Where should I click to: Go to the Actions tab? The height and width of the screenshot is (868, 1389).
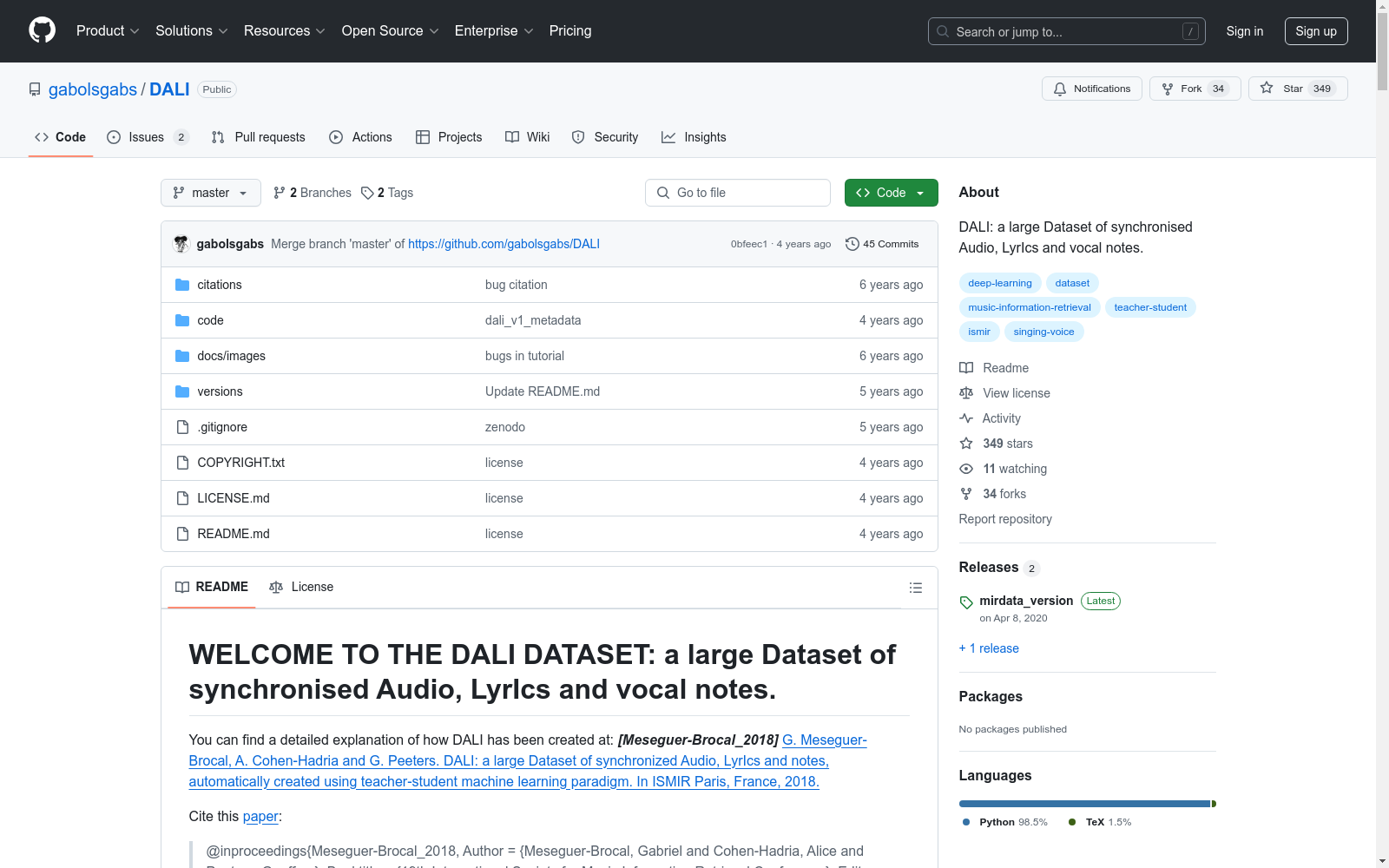[360, 137]
